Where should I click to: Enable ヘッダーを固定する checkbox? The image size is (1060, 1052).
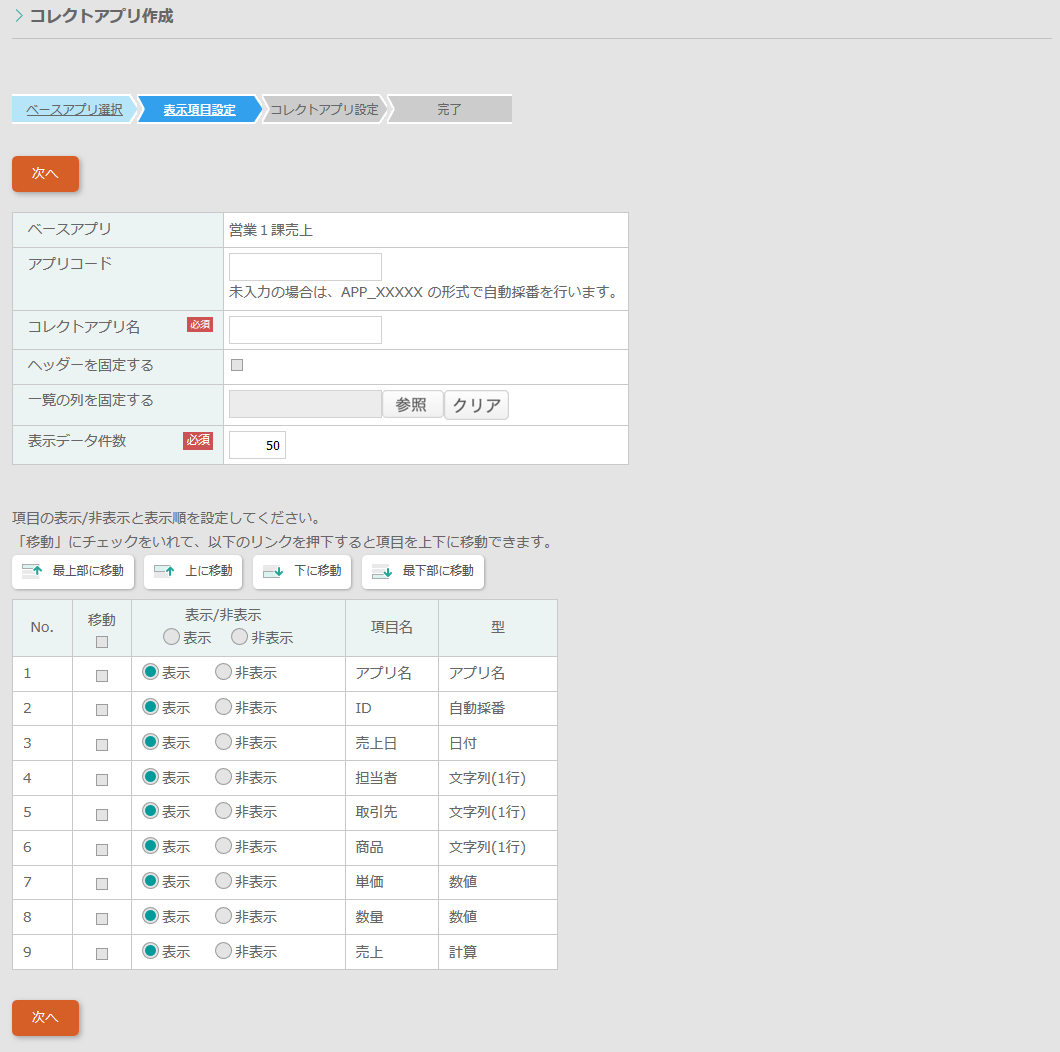pos(237,365)
